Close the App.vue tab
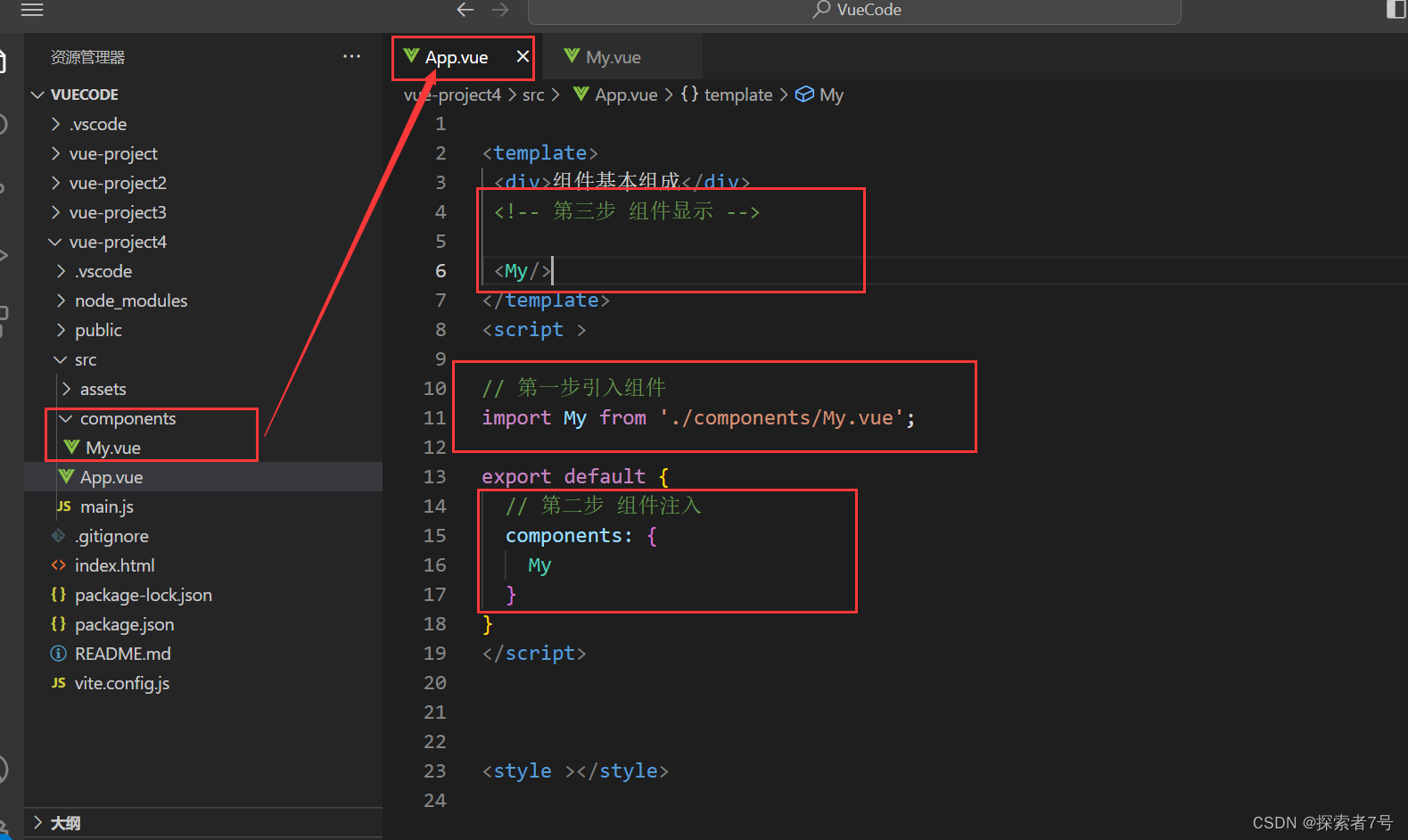This screenshot has width=1408, height=840. pos(523,56)
